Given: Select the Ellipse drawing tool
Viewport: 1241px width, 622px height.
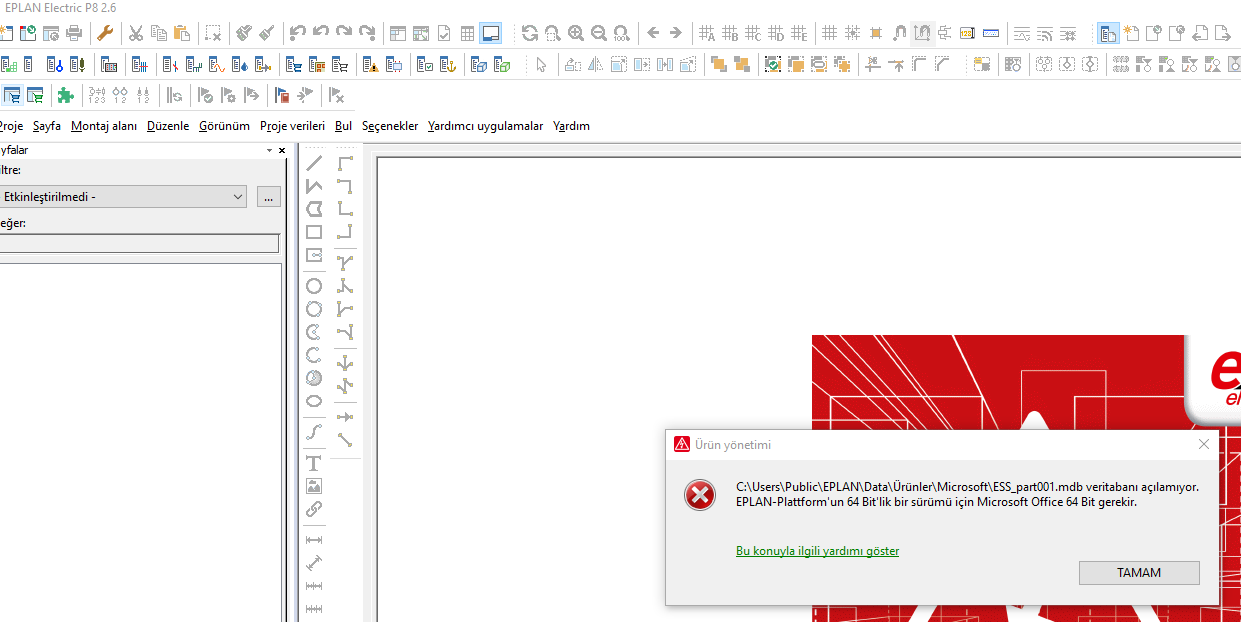Looking at the screenshot, I should [x=314, y=401].
